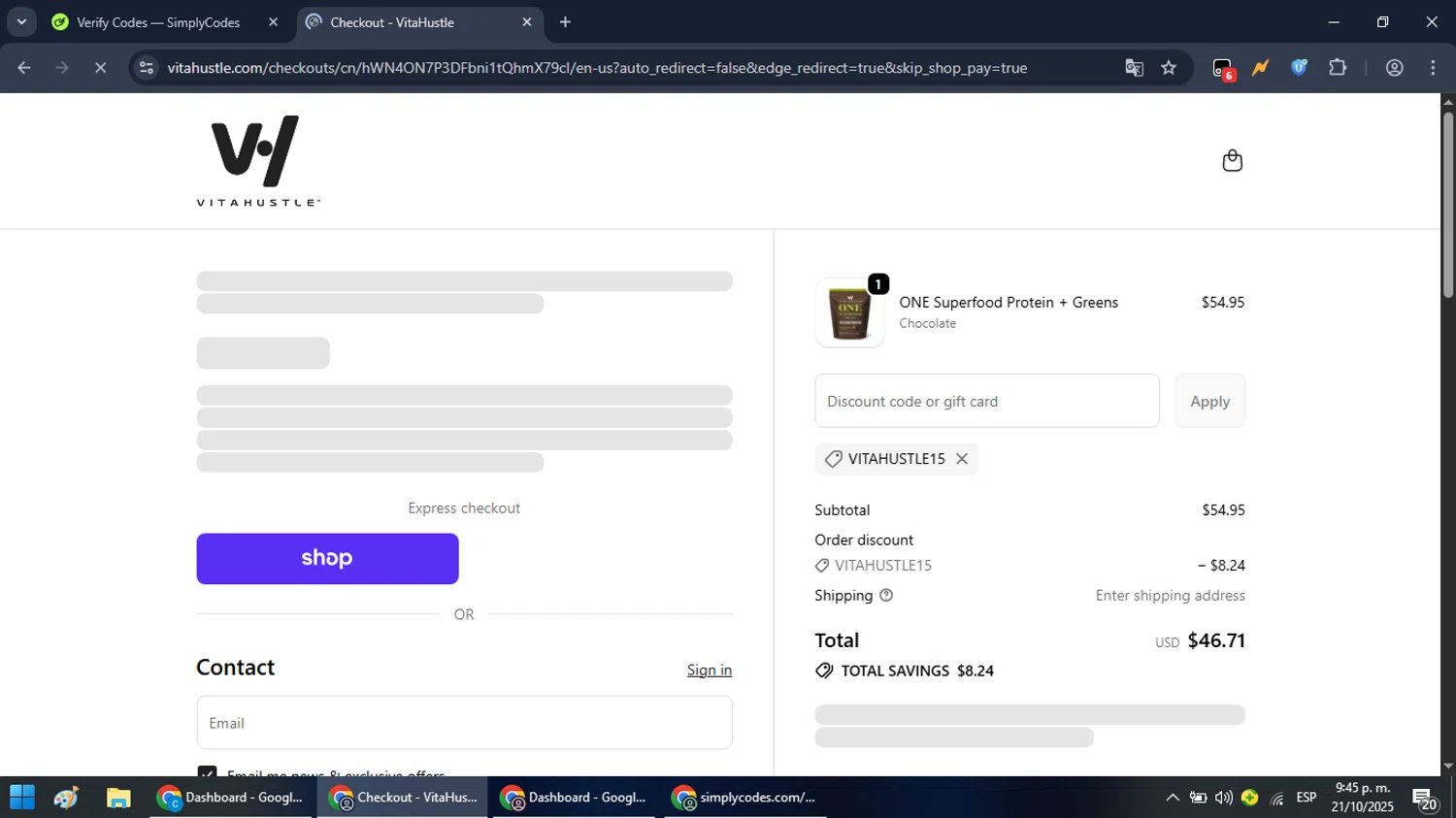Image resolution: width=1456 pixels, height=818 pixels.
Task: Click the shipping info question mark icon
Action: (886, 596)
